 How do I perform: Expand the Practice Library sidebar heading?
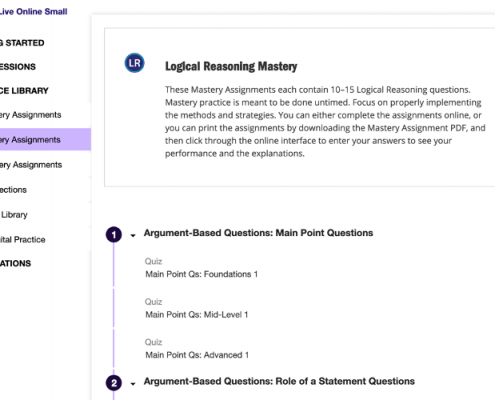(24, 91)
